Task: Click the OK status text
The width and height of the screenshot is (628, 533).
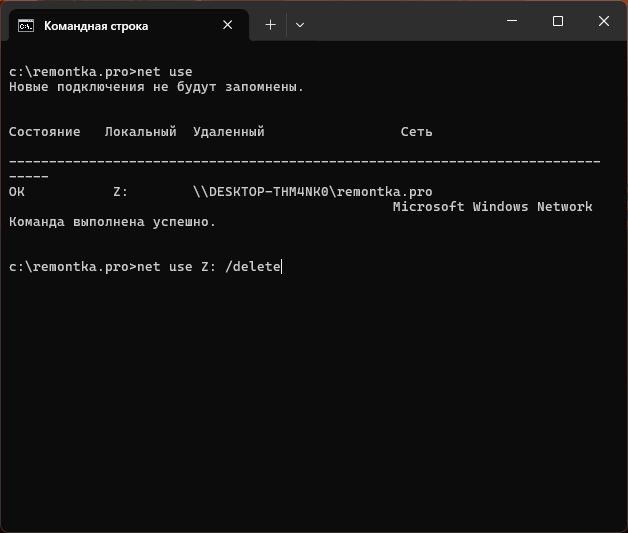Action: click(x=17, y=191)
